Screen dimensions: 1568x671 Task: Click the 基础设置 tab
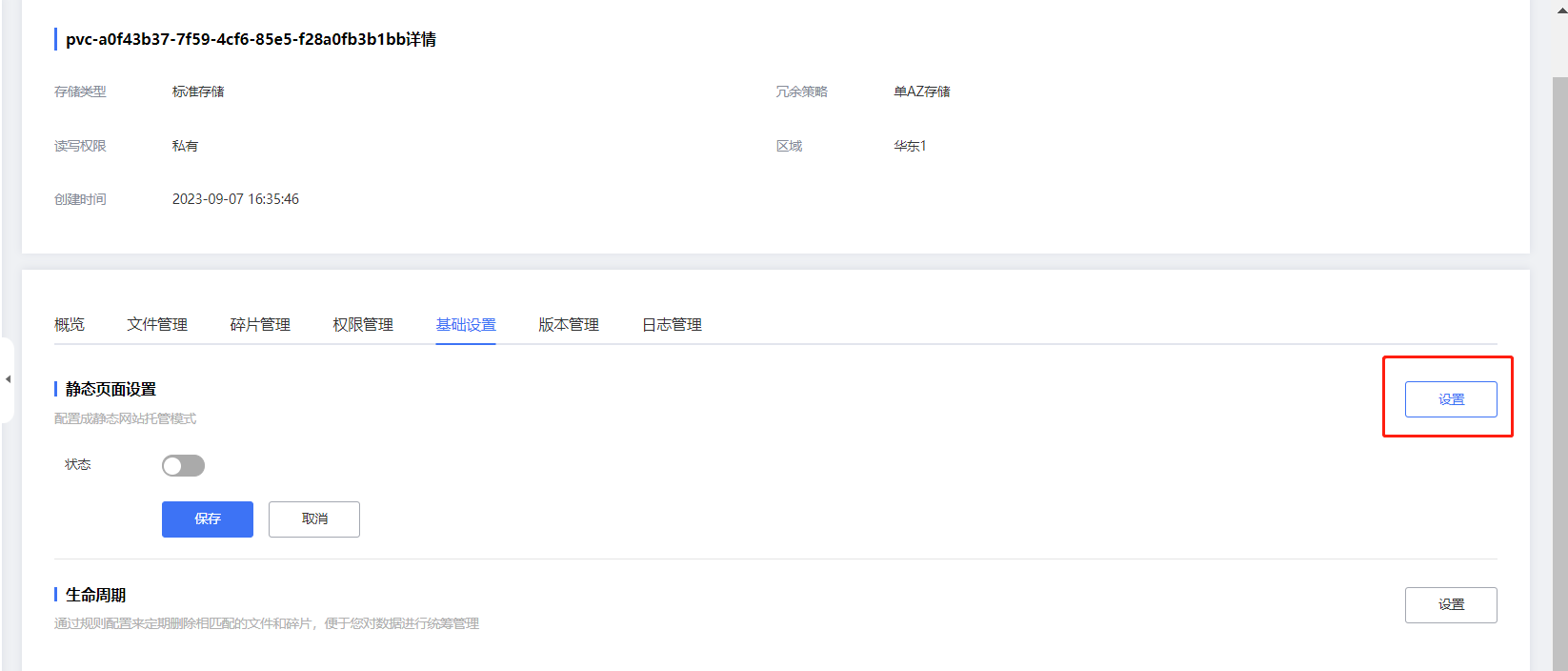click(x=466, y=325)
